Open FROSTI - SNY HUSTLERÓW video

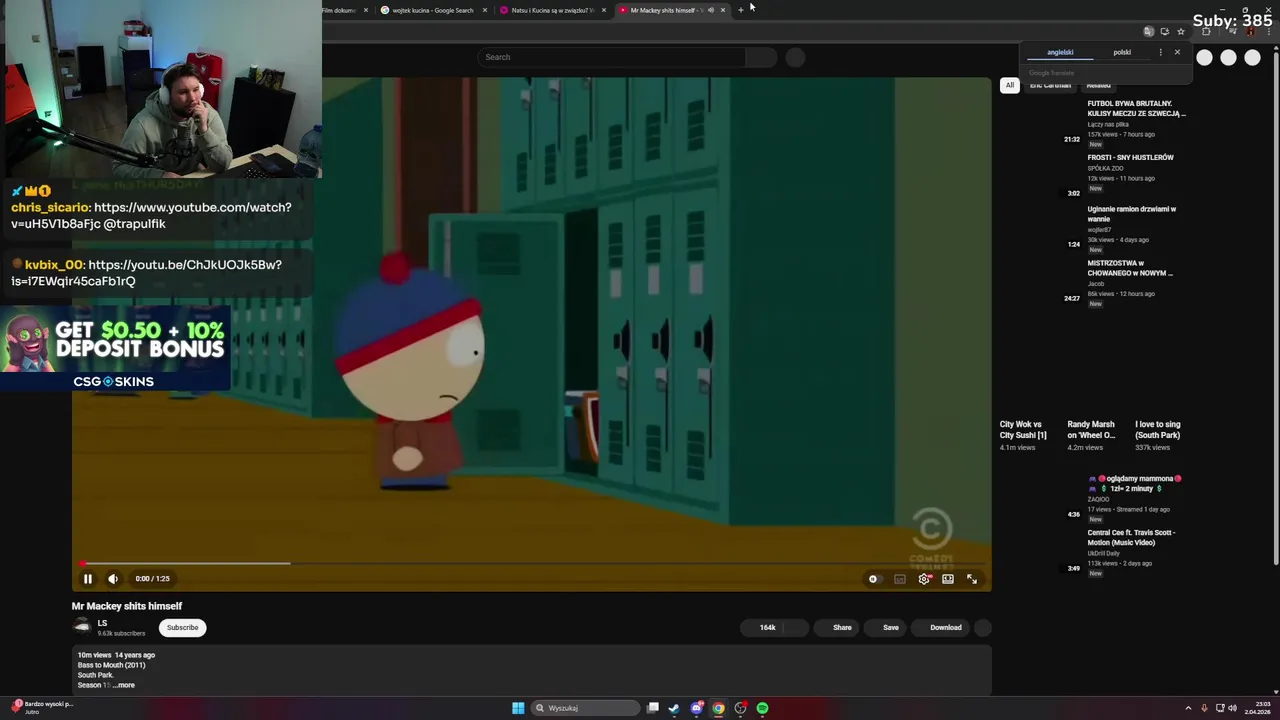click(1131, 157)
